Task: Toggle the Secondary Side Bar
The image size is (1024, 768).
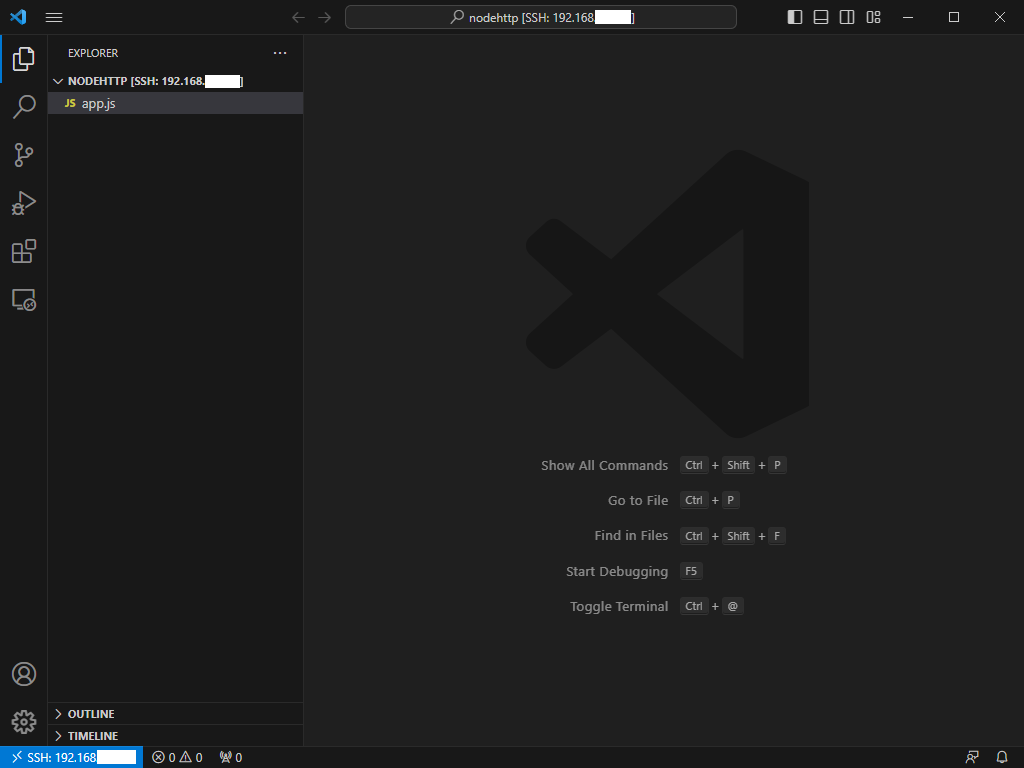Action: pos(846,17)
